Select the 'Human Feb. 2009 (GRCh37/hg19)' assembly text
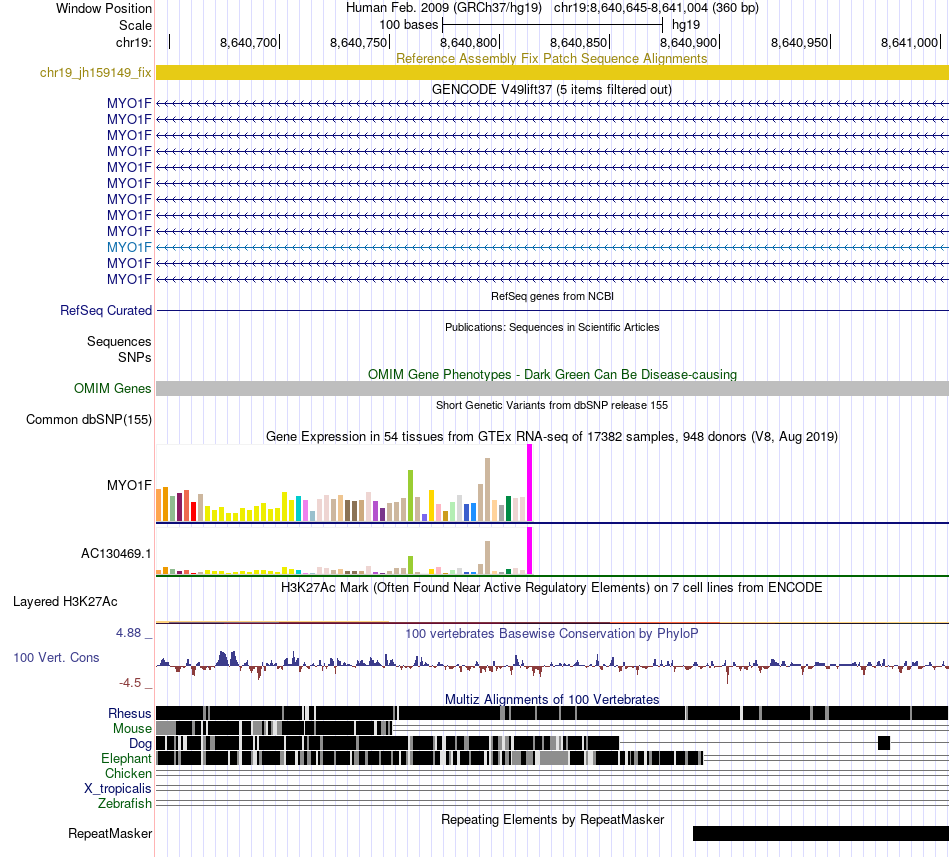This screenshot has width=950, height=857. (445, 8)
